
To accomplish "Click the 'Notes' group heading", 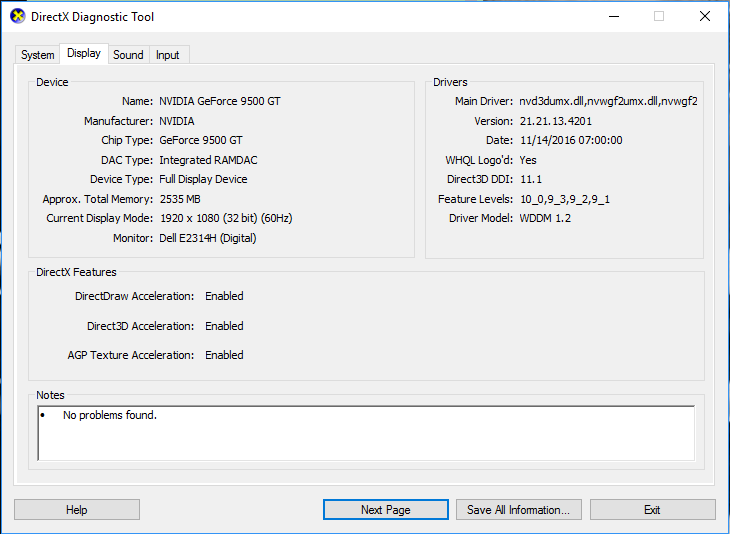I will click(x=50, y=395).
